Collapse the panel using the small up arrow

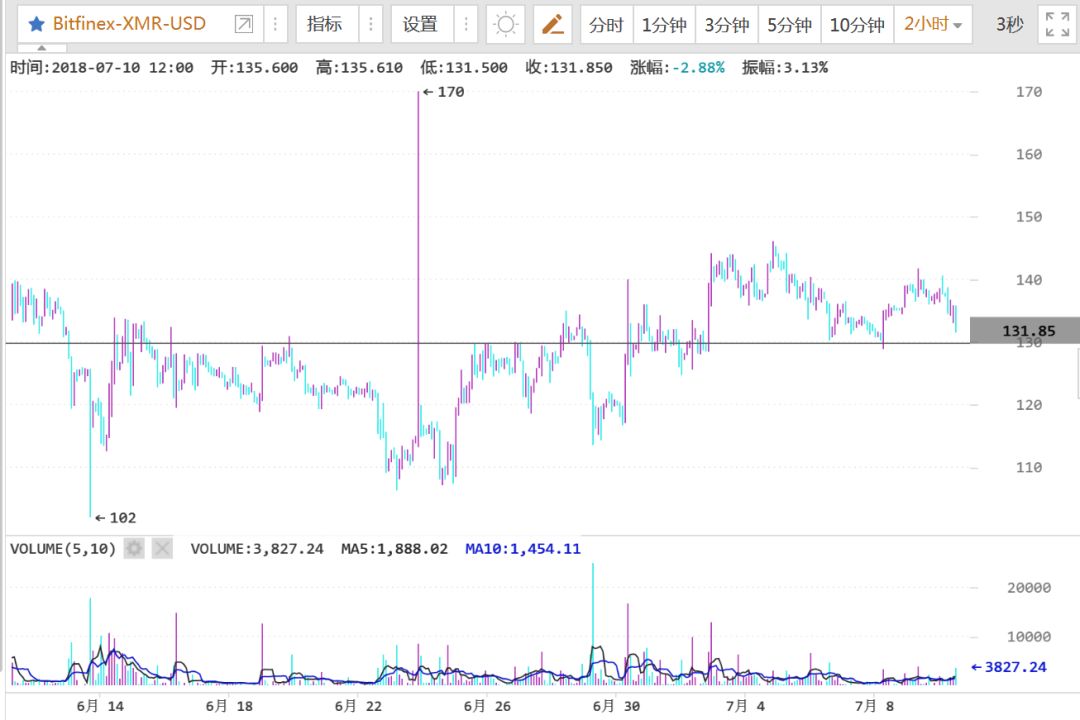pos(41,48)
